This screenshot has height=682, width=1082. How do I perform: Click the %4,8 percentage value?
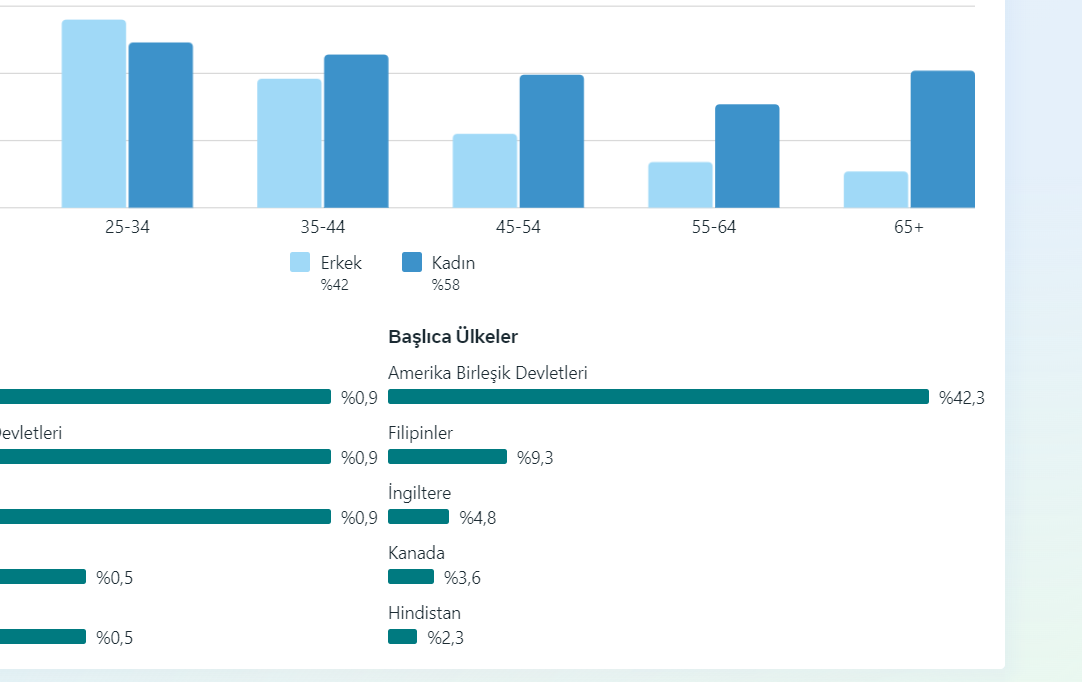coord(478,518)
